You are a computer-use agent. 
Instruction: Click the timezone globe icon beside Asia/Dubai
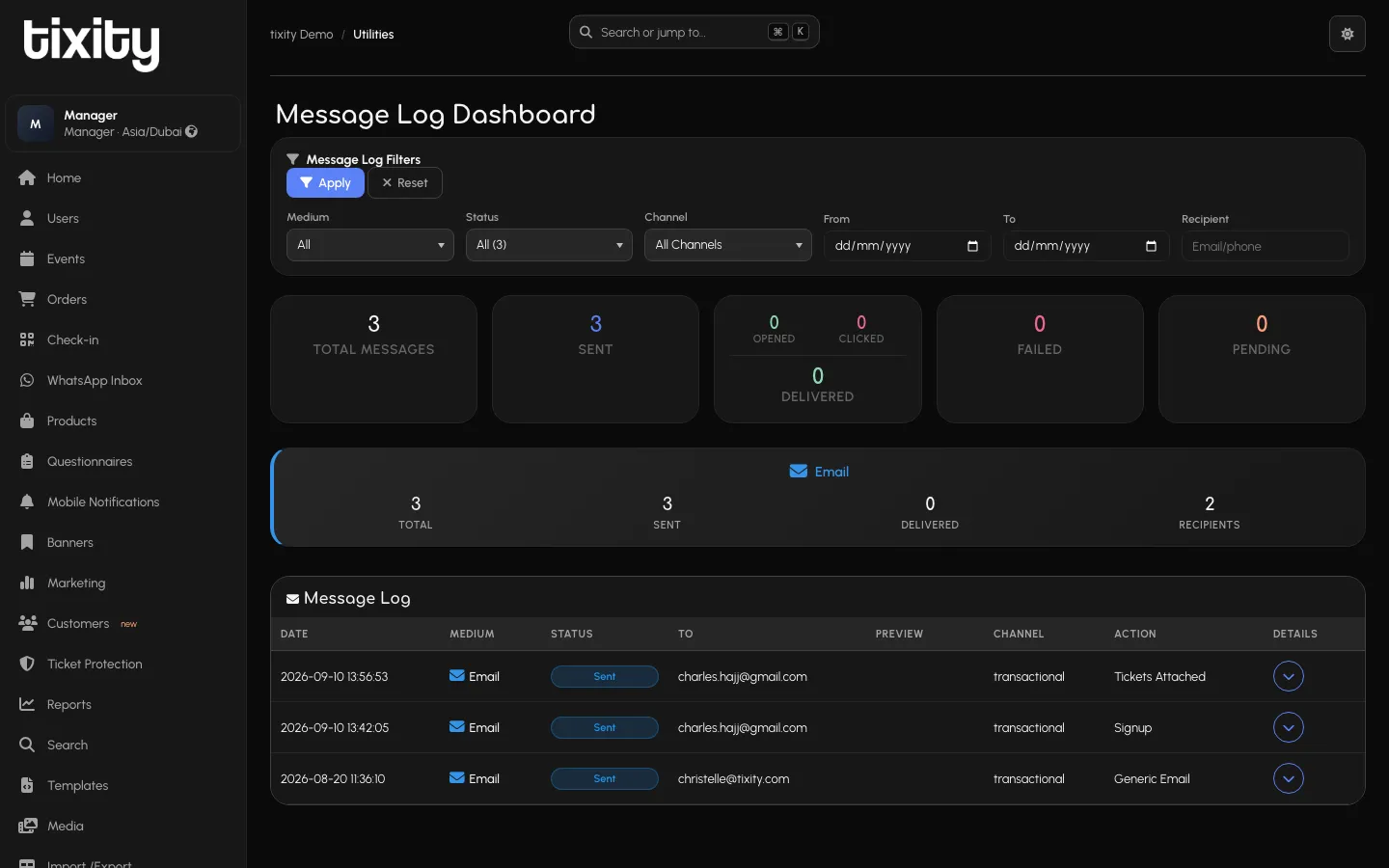tap(192, 131)
